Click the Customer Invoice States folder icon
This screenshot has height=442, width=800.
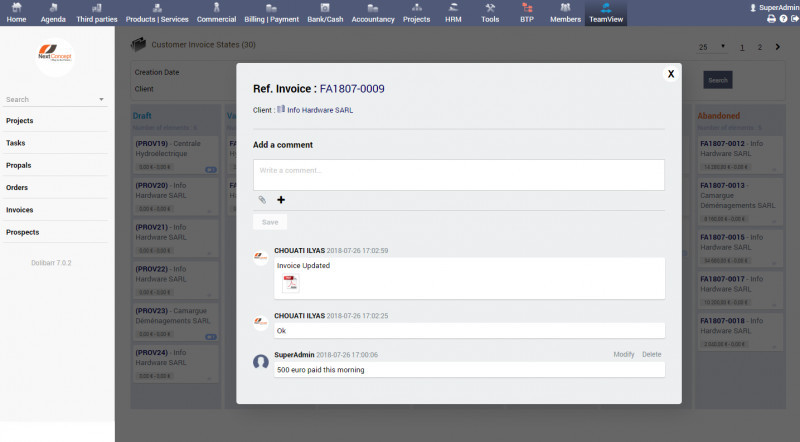point(138,44)
